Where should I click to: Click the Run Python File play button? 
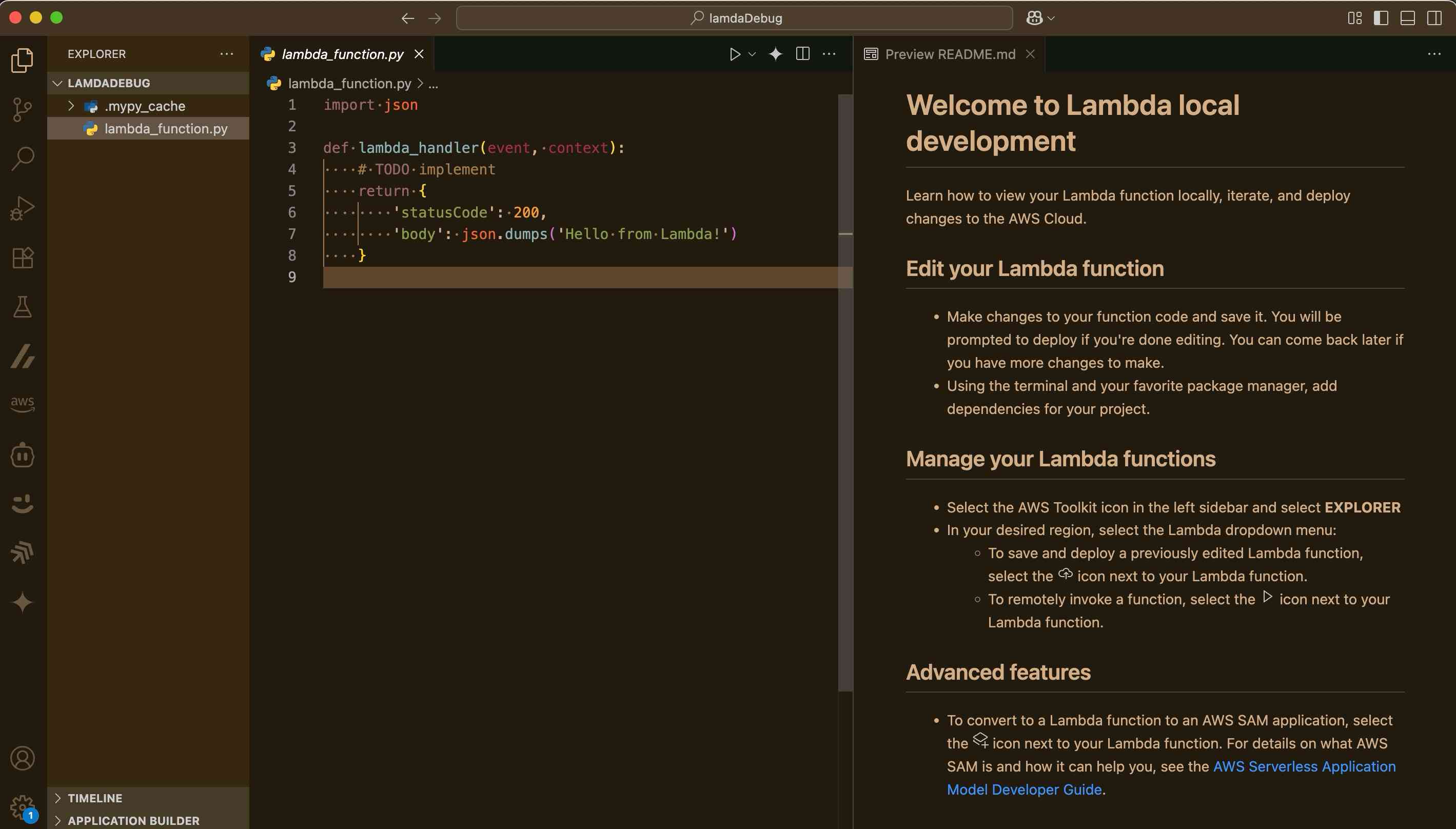tap(735, 54)
